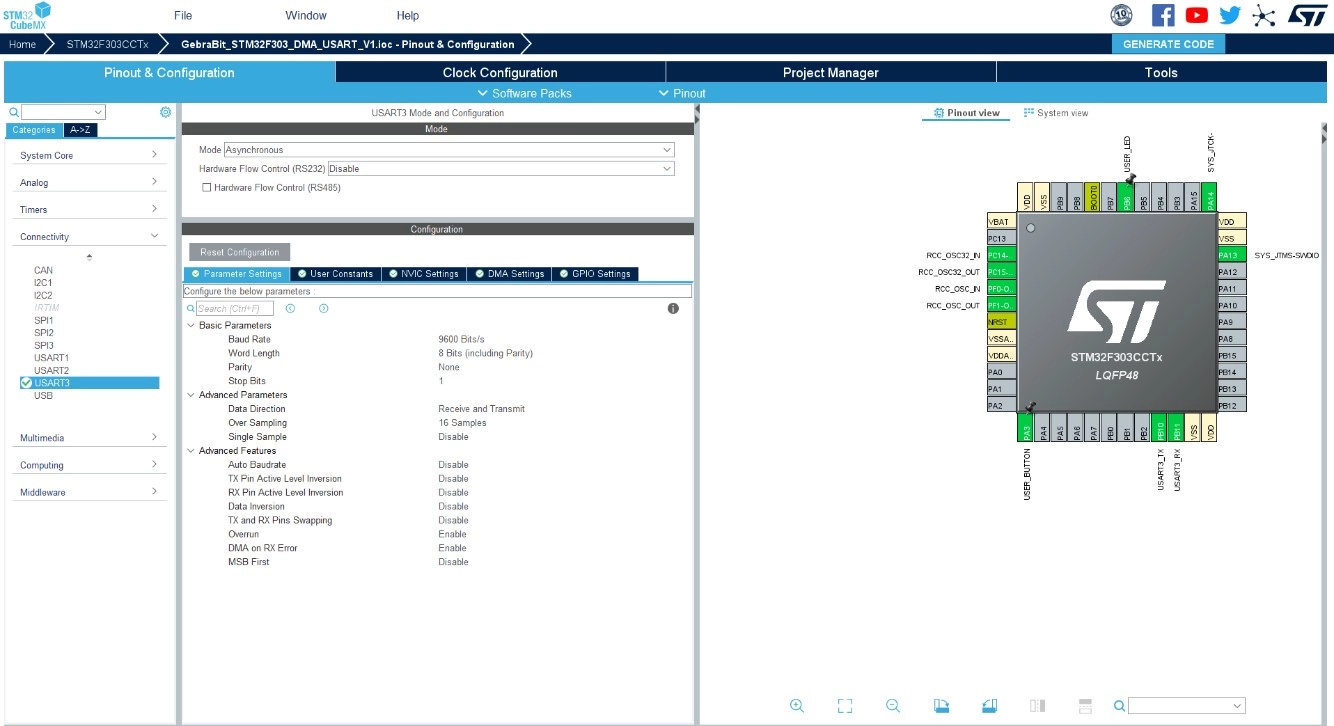Open the YouTube icon link
Viewport: 1334px width, 726px height.
coord(1196,15)
